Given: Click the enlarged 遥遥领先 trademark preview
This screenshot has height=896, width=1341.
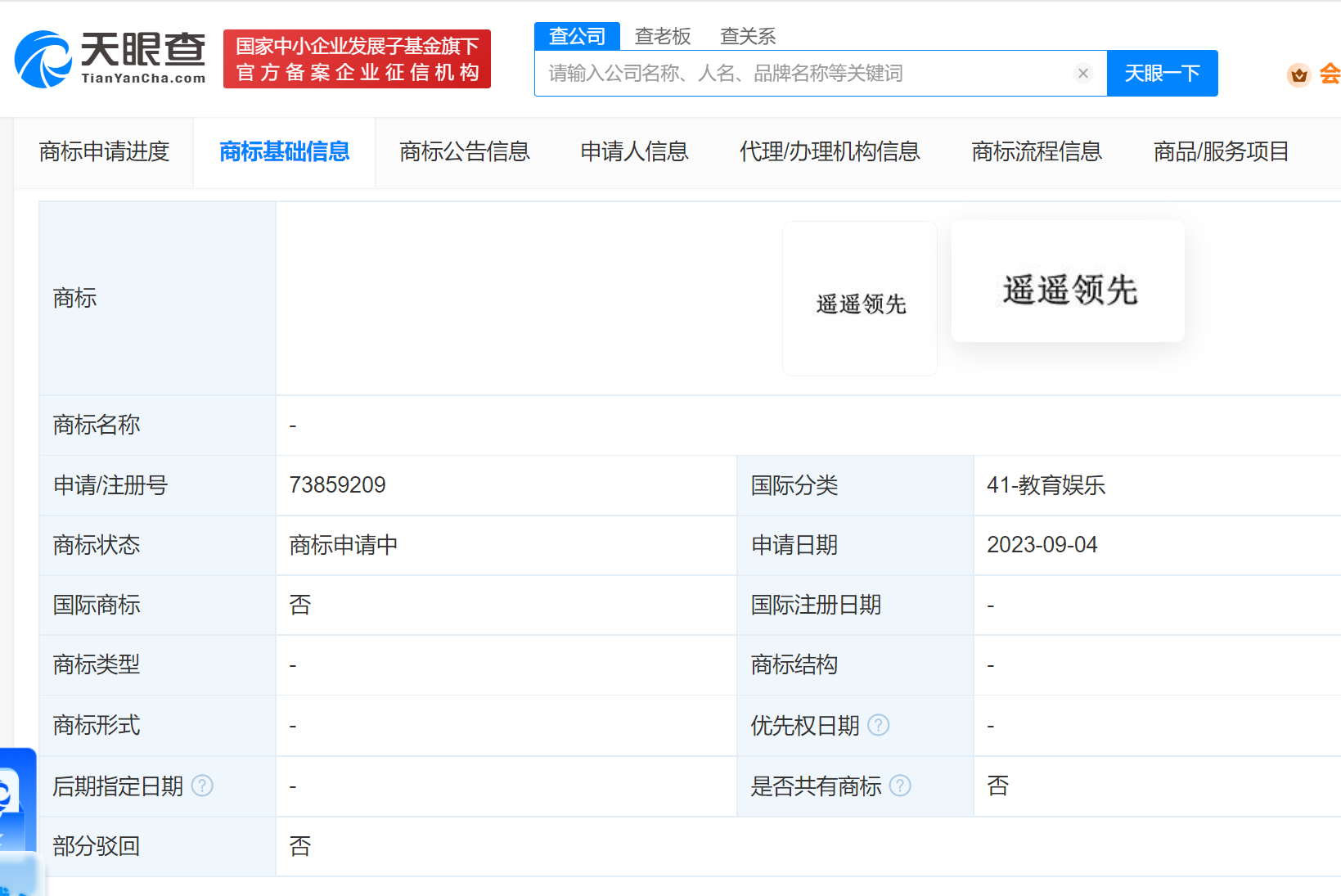Looking at the screenshot, I should [1068, 281].
